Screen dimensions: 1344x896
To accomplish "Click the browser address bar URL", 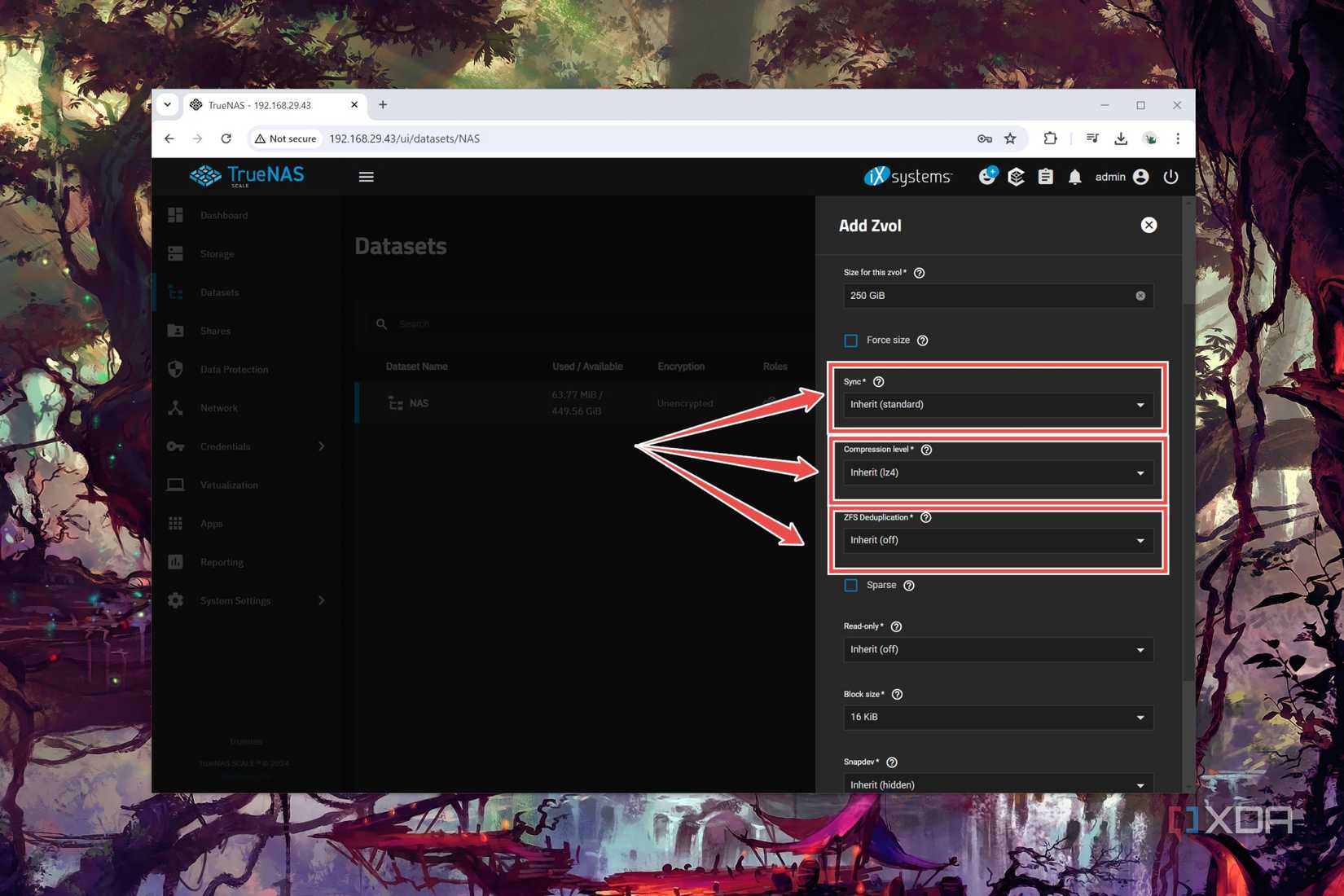I will [405, 138].
